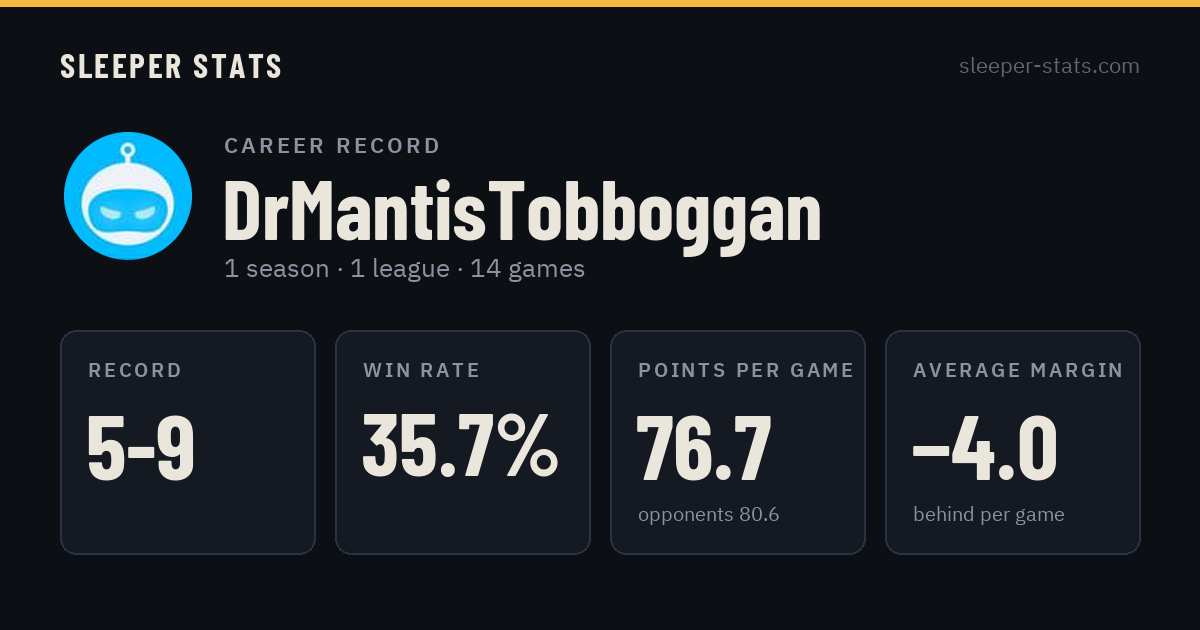Image resolution: width=1200 pixels, height=630 pixels.
Task: Select the season, league and games summary line
Action: [404, 269]
